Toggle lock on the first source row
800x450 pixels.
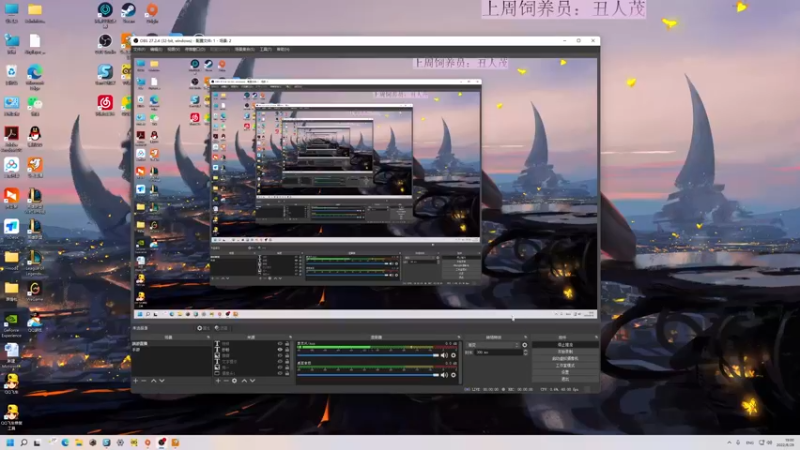click(x=287, y=343)
